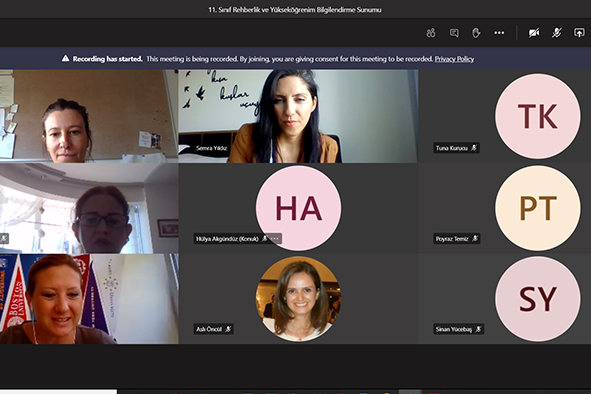Open the Privacy Policy link
This screenshot has height=394, width=591.
(x=454, y=59)
